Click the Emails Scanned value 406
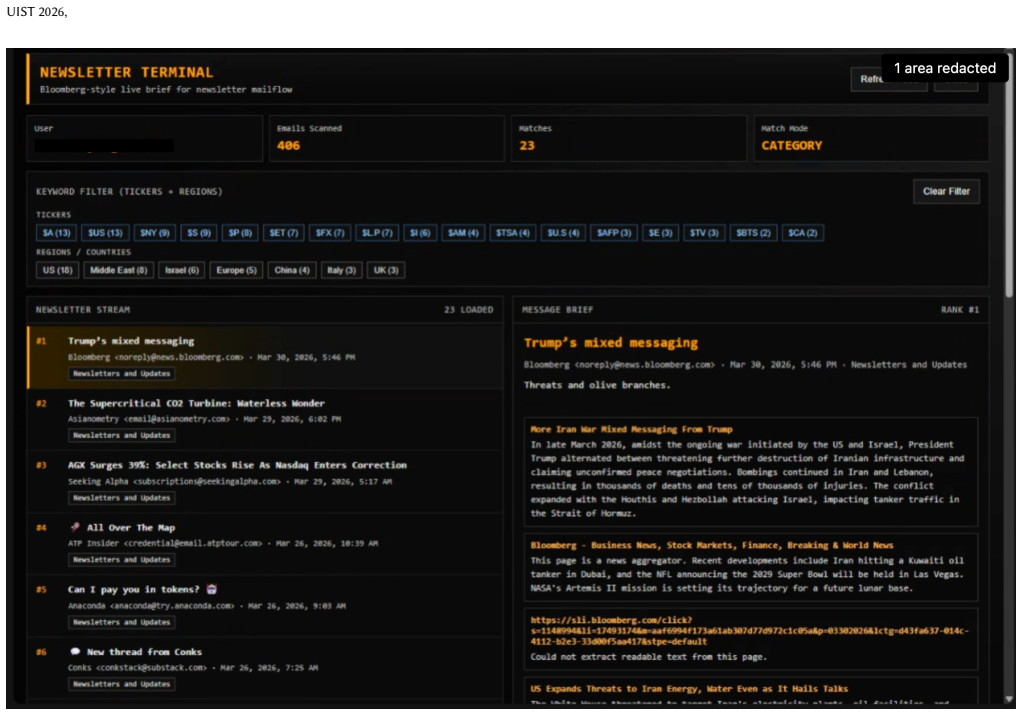 [288, 146]
